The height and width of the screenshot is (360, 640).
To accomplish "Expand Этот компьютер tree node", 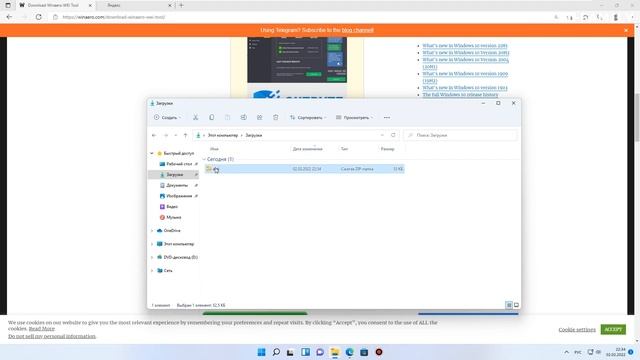I will pyautogui.click(x=152, y=244).
